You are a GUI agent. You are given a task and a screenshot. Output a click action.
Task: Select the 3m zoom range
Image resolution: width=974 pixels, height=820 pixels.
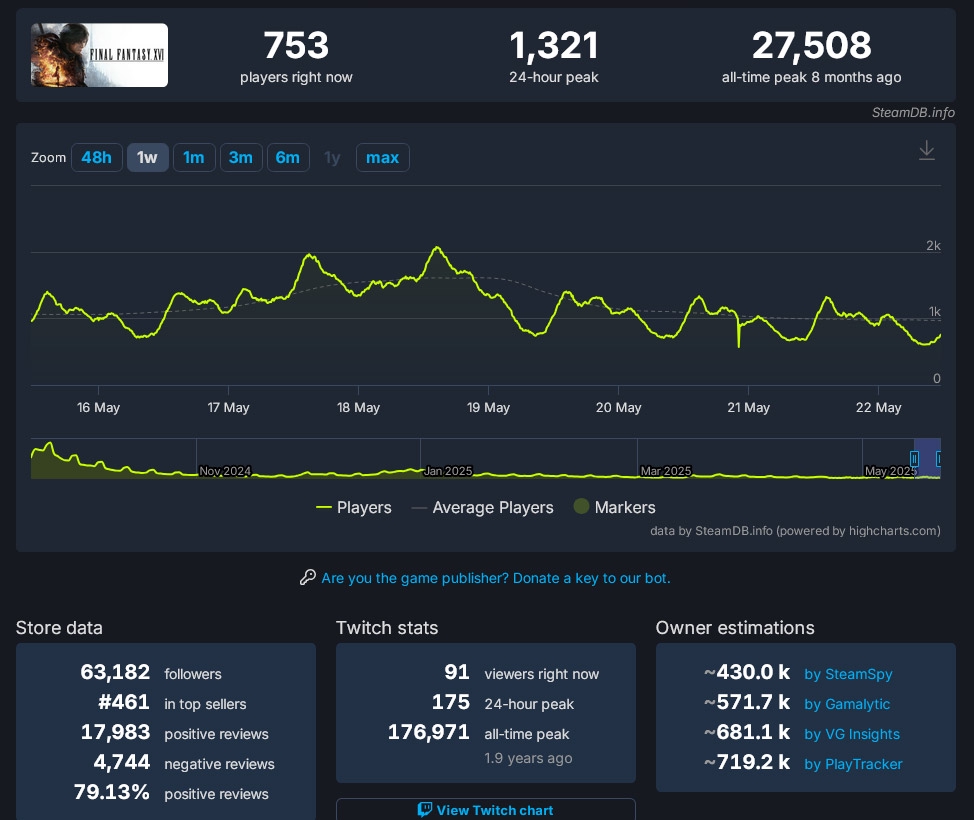point(241,158)
